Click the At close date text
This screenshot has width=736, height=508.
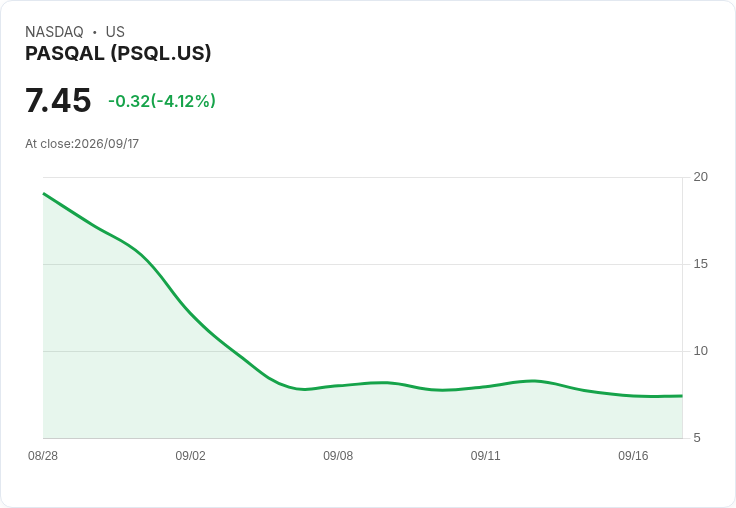pyautogui.click(x=82, y=144)
